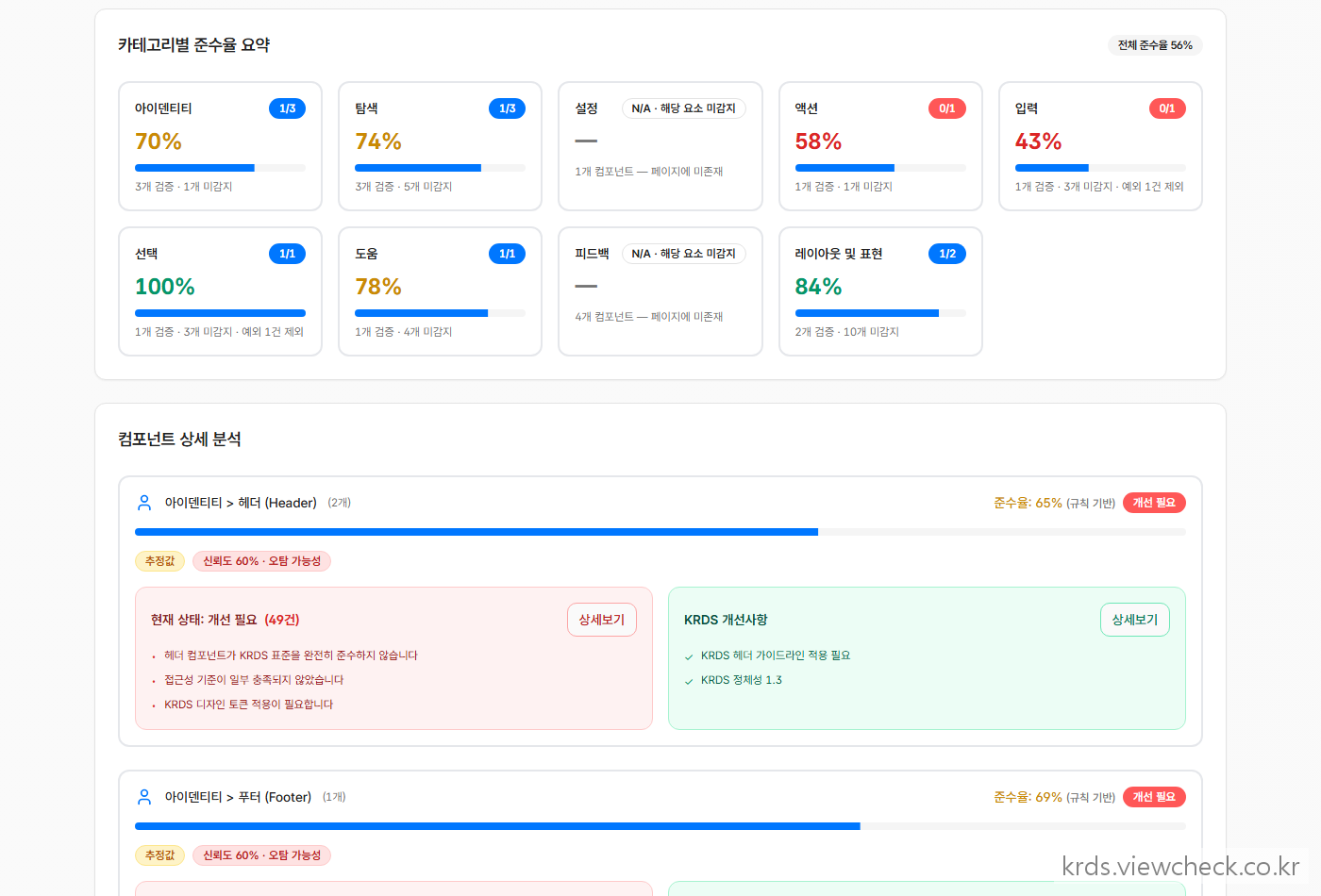Click the user icon beside 푸터 (Footer)
The image size is (1321, 896).
(144, 797)
